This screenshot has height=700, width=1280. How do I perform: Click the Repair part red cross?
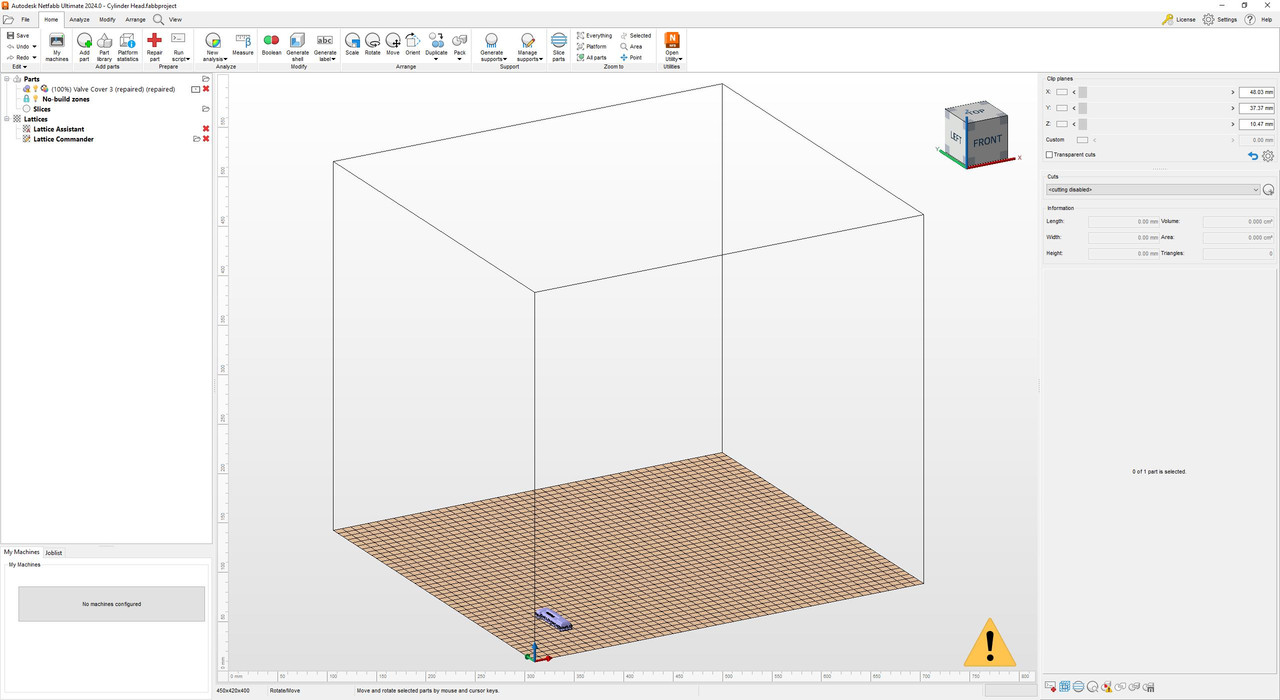(154, 40)
